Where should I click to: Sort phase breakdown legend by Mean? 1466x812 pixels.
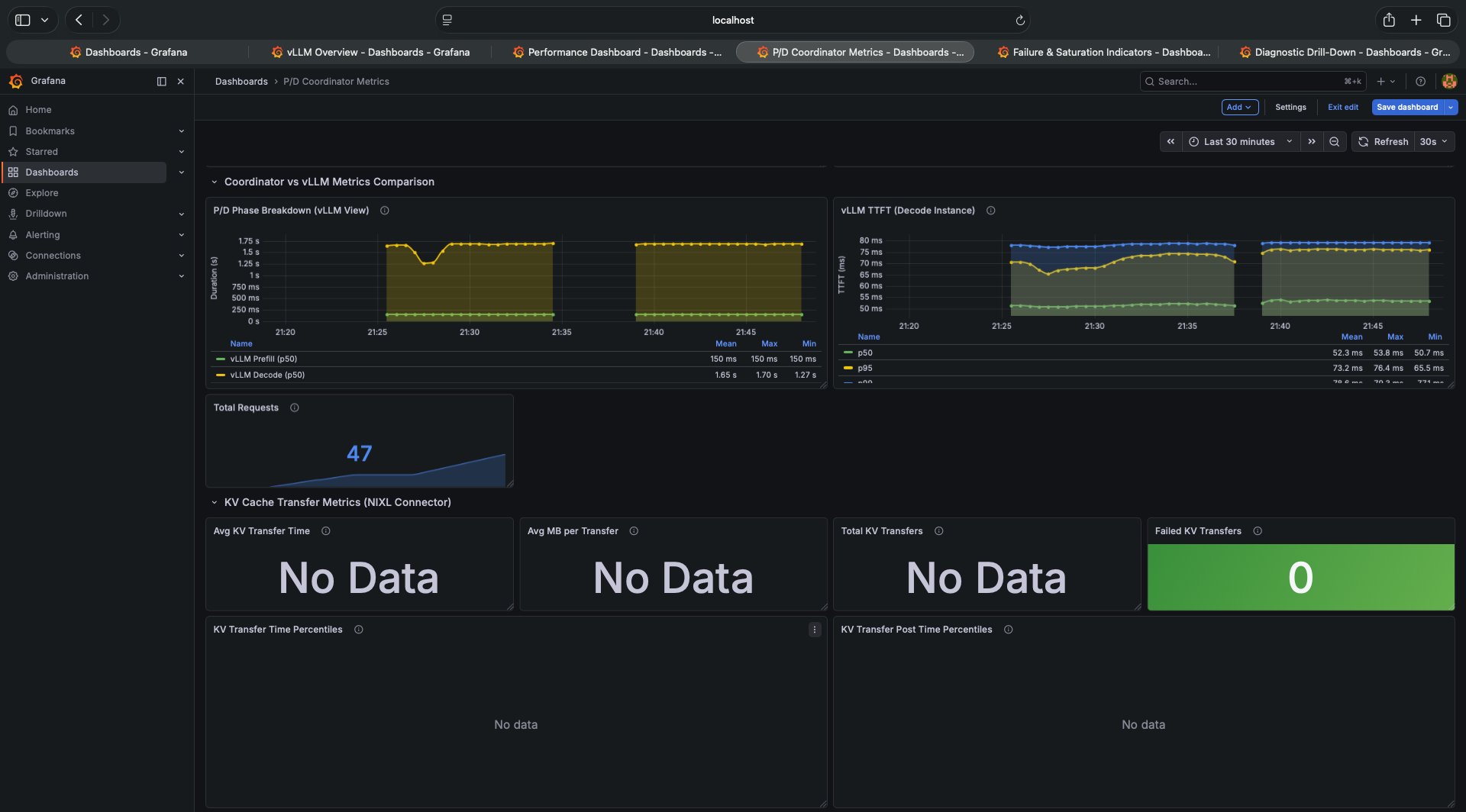[725, 343]
